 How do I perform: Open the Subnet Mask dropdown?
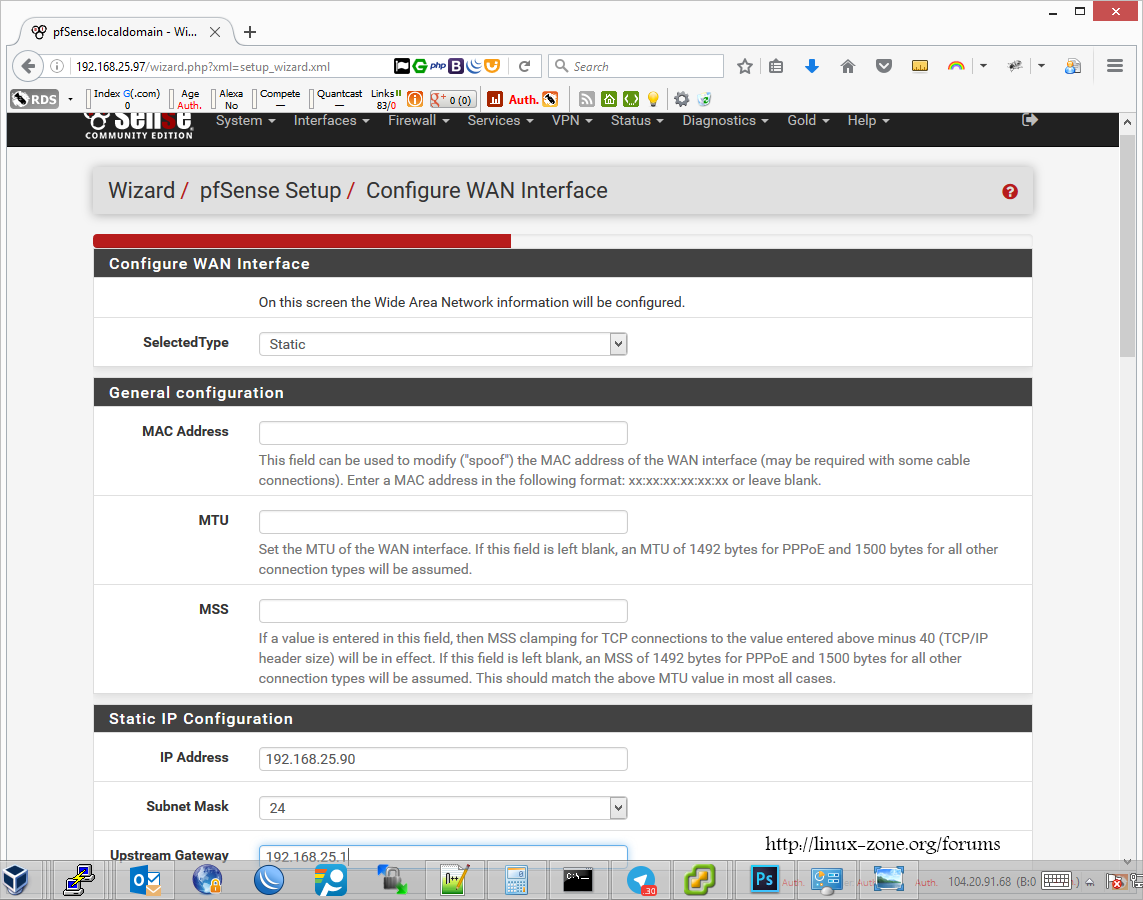[443, 808]
